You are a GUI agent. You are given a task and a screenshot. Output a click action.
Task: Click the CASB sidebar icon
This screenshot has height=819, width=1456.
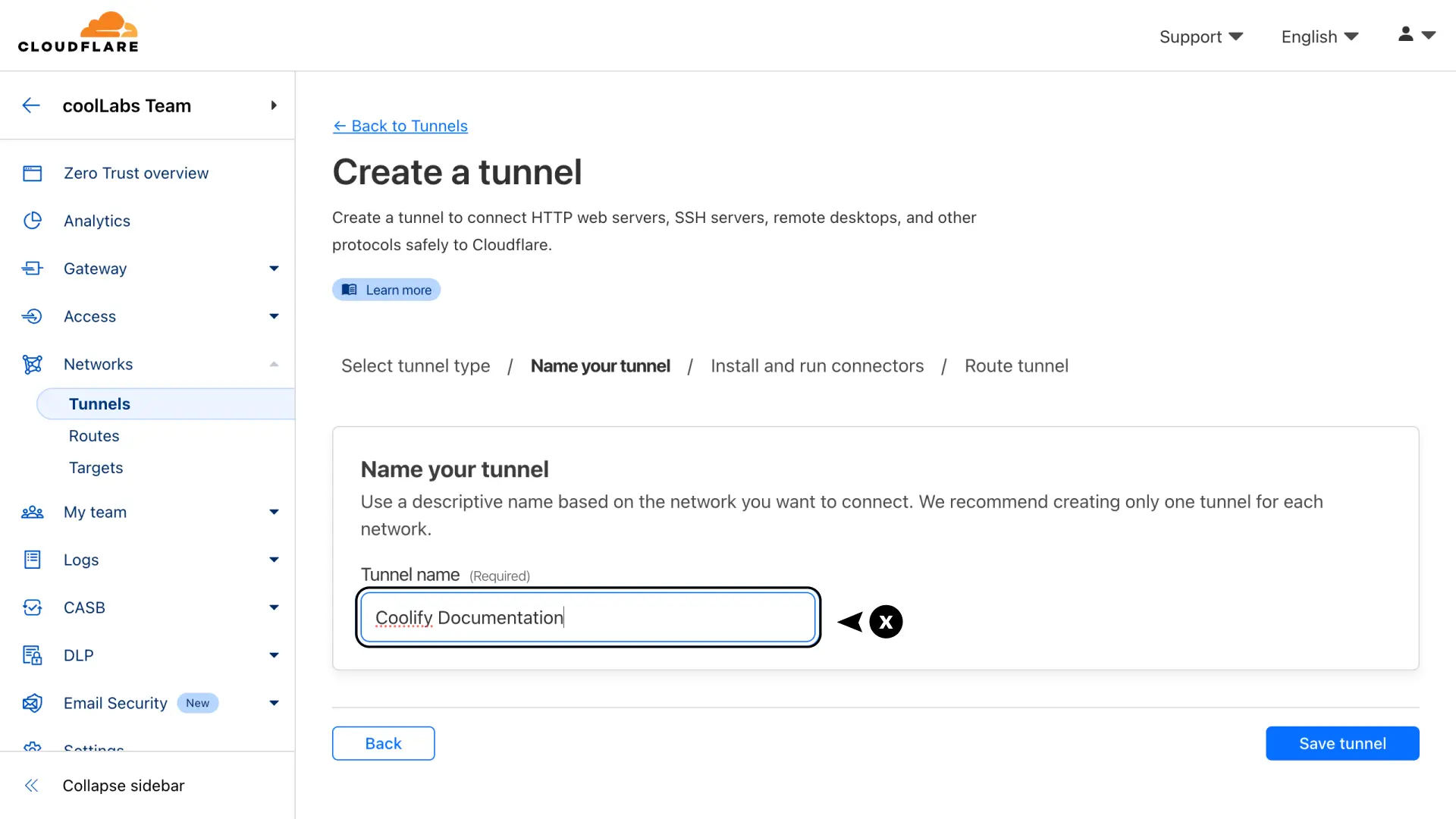[32, 607]
